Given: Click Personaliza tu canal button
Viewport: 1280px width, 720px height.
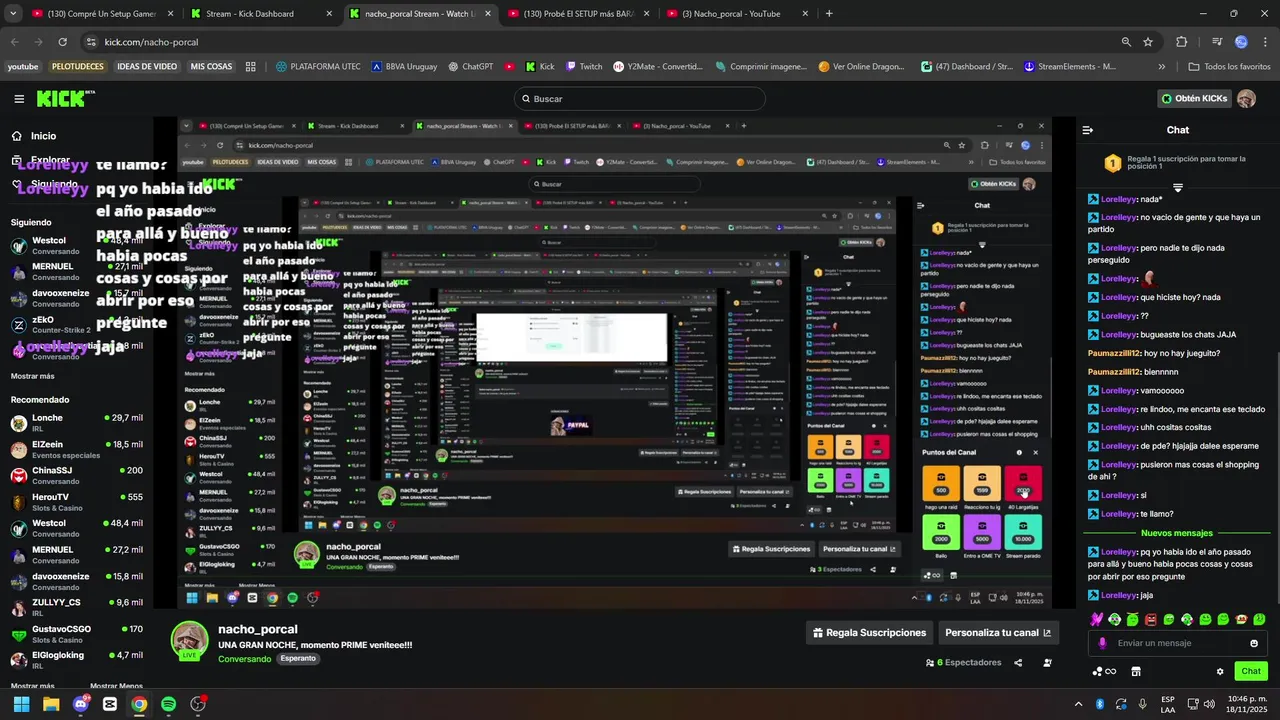Looking at the screenshot, I should 998,633.
